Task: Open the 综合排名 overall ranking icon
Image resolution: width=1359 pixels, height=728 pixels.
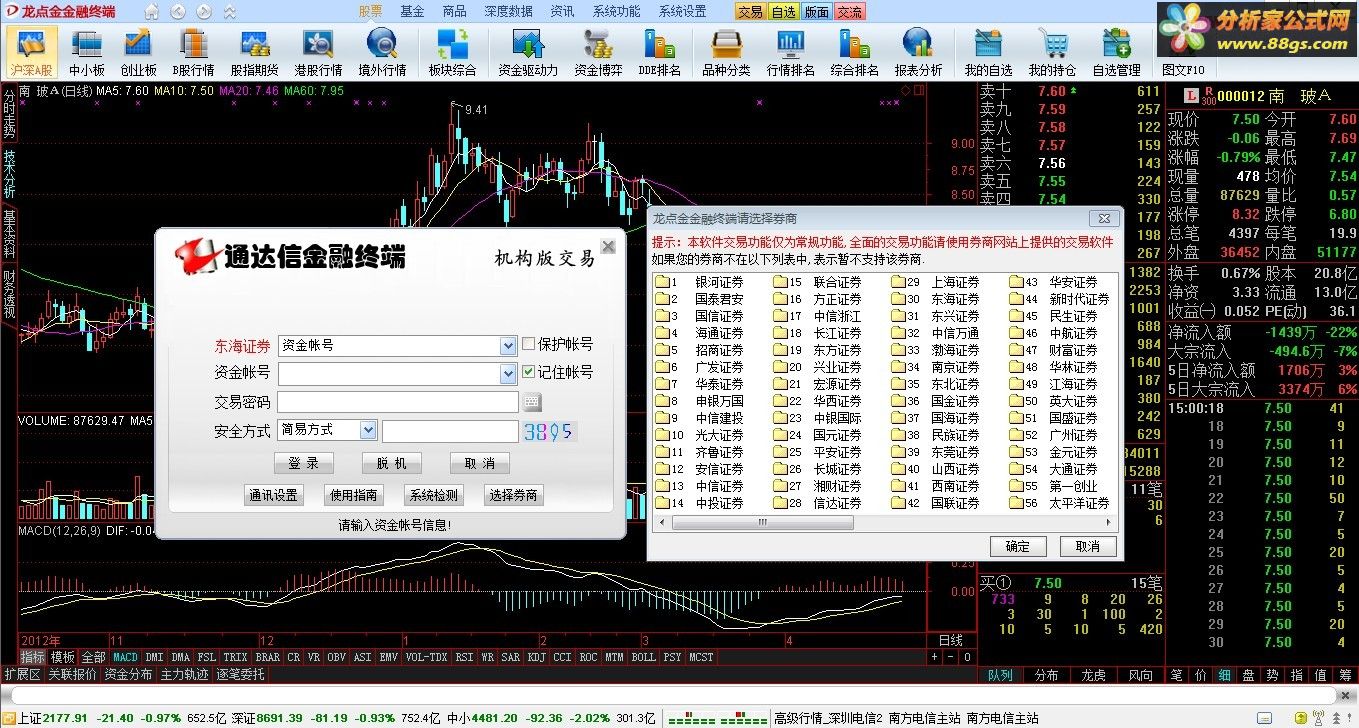Action: pos(854,53)
